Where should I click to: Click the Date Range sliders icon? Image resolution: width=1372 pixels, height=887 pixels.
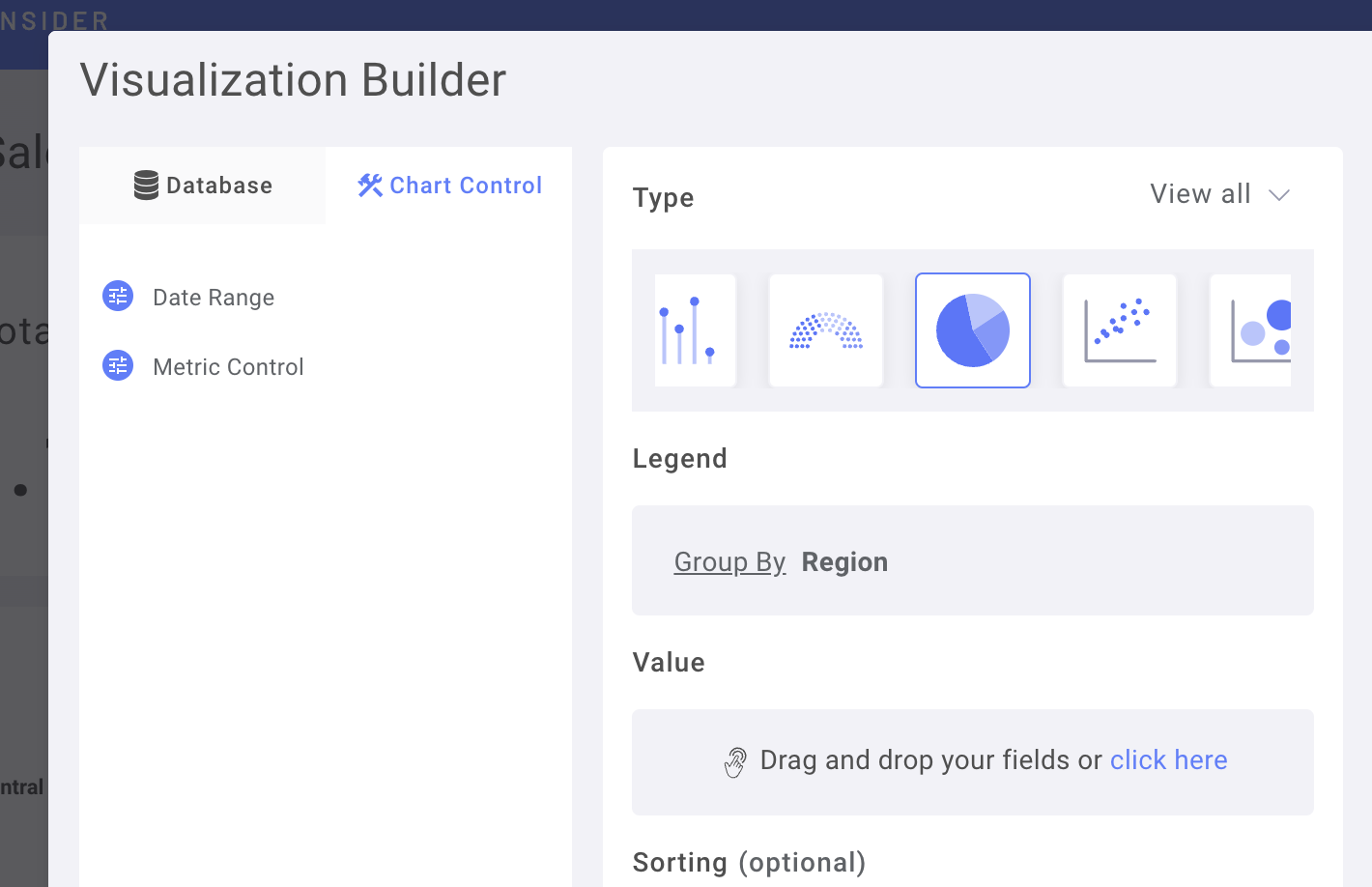[117, 297]
